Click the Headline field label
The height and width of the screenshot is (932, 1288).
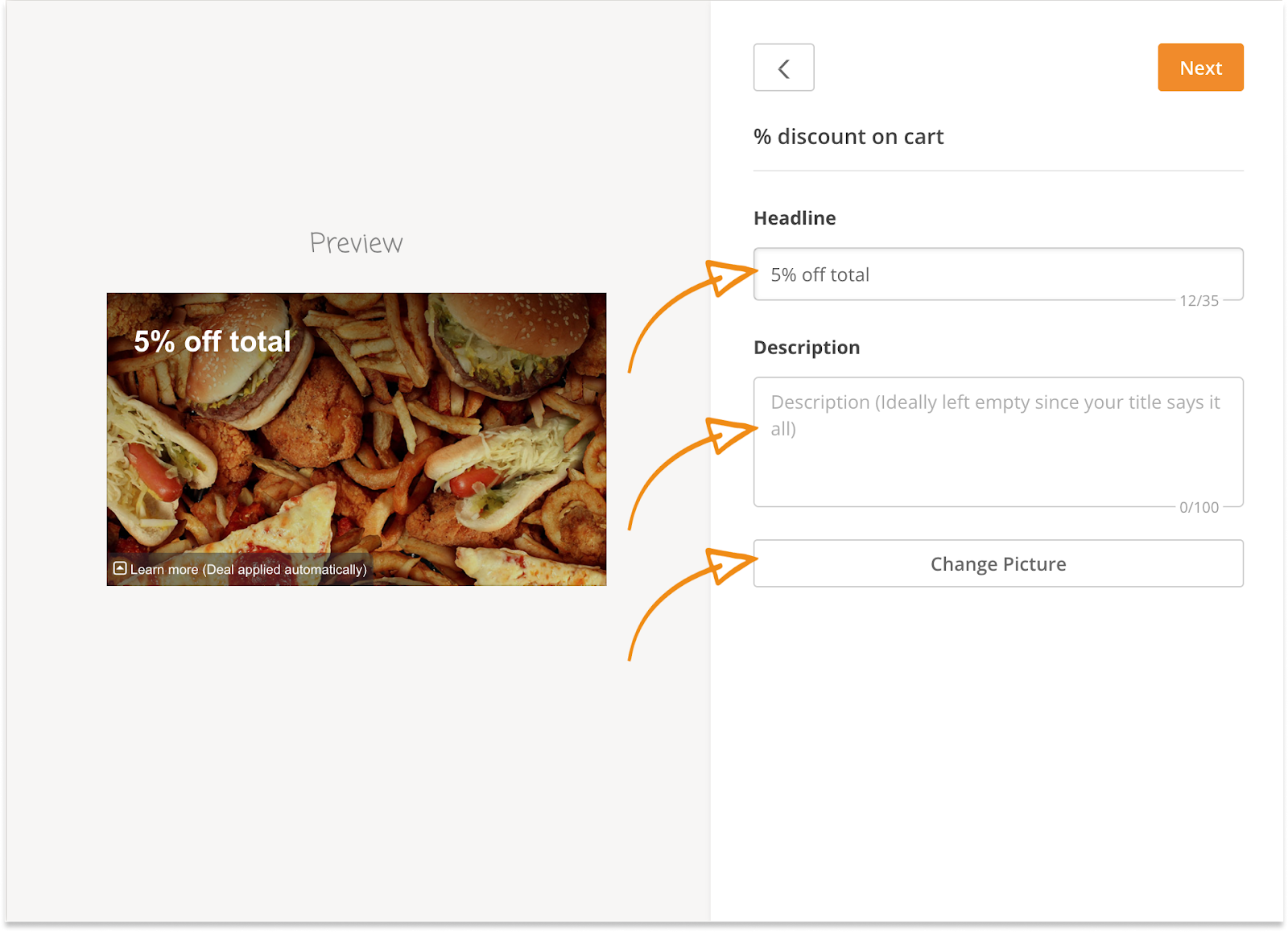click(x=795, y=218)
